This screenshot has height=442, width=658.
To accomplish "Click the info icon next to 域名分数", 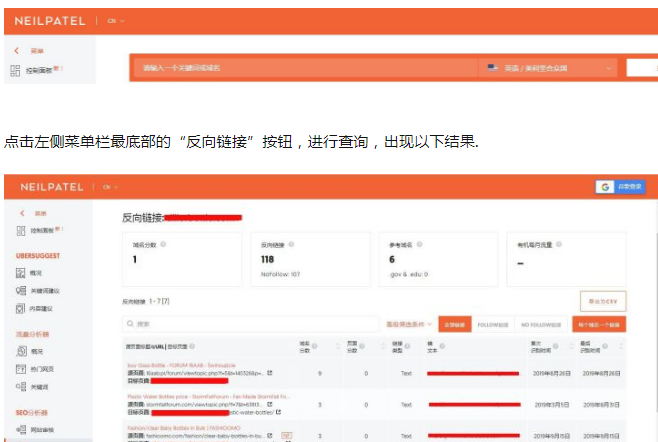I will pyautogui.click(x=163, y=244).
